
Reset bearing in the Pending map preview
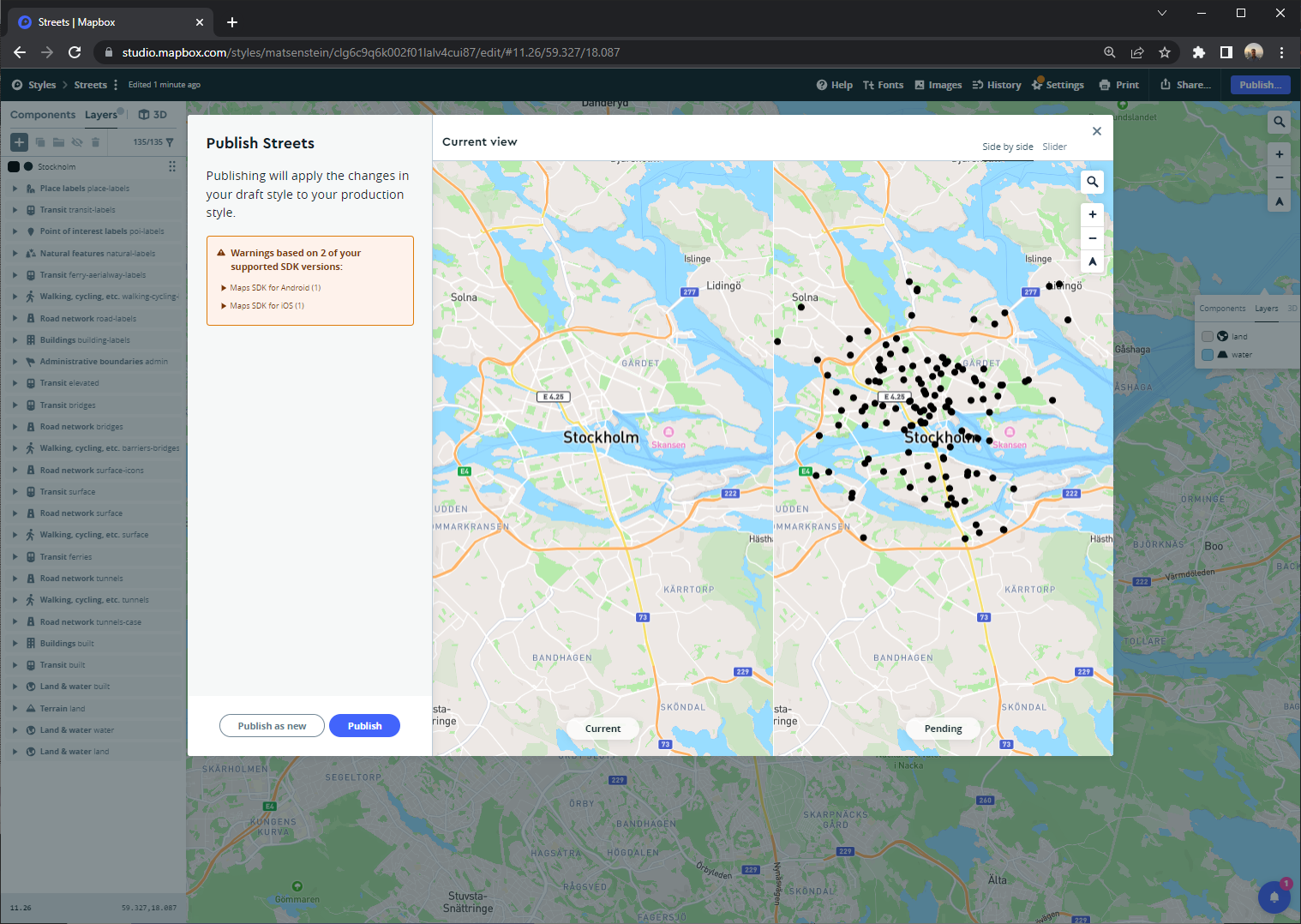pyautogui.click(x=1092, y=261)
